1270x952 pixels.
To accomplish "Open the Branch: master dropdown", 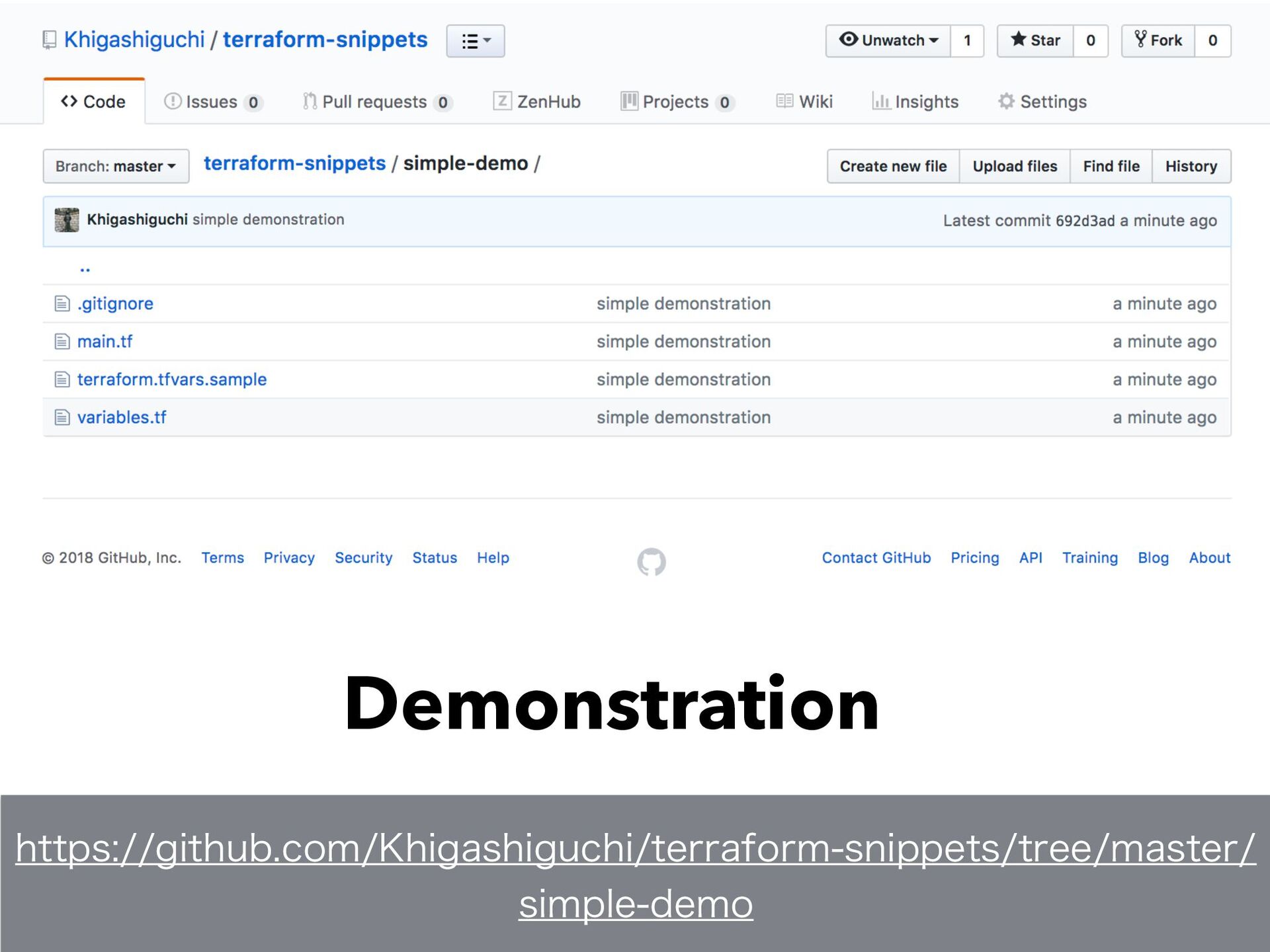I will [x=116, y=166].
